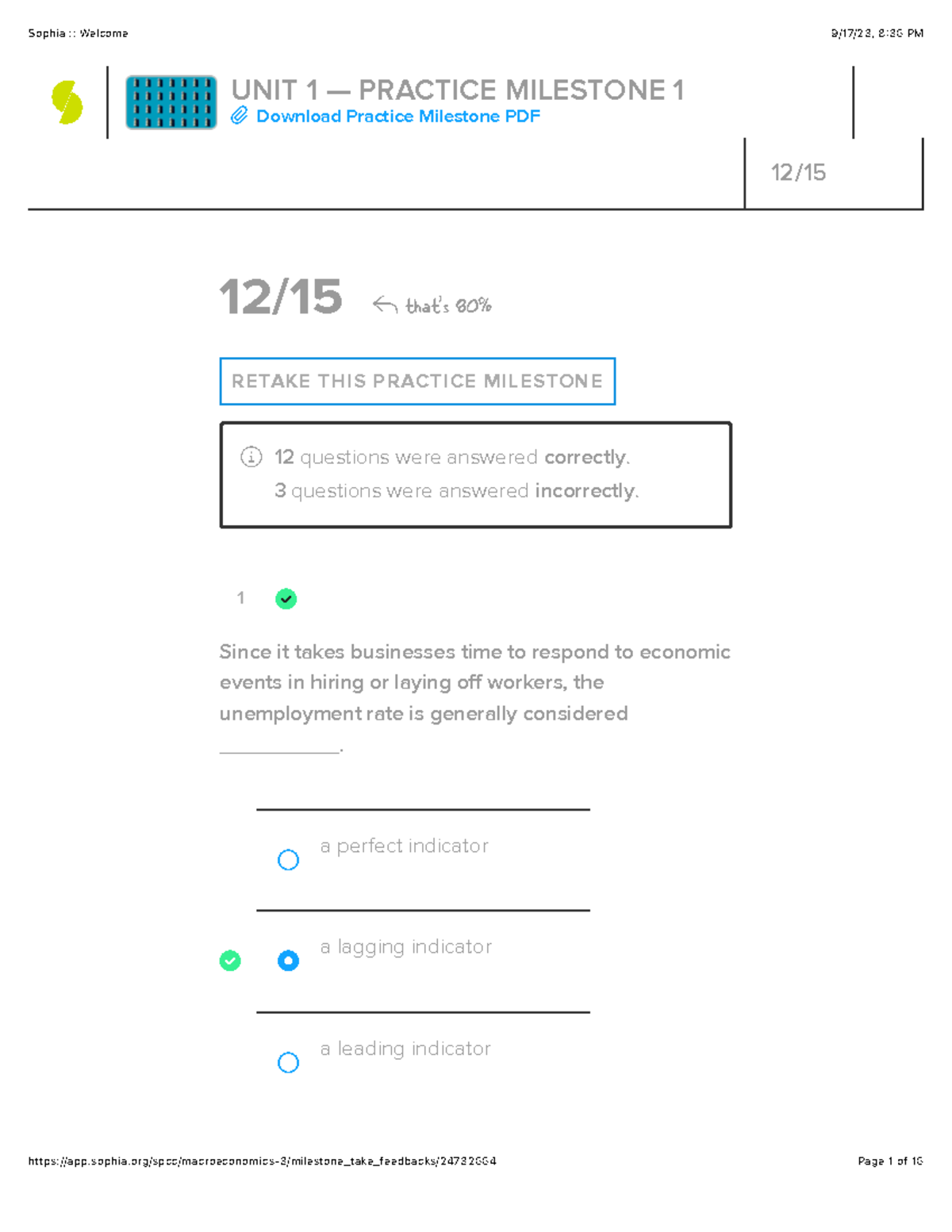Click the back arrow next to 'that's 80%'
Viewport: 952px width, 1232px height.
click(385, 305)
